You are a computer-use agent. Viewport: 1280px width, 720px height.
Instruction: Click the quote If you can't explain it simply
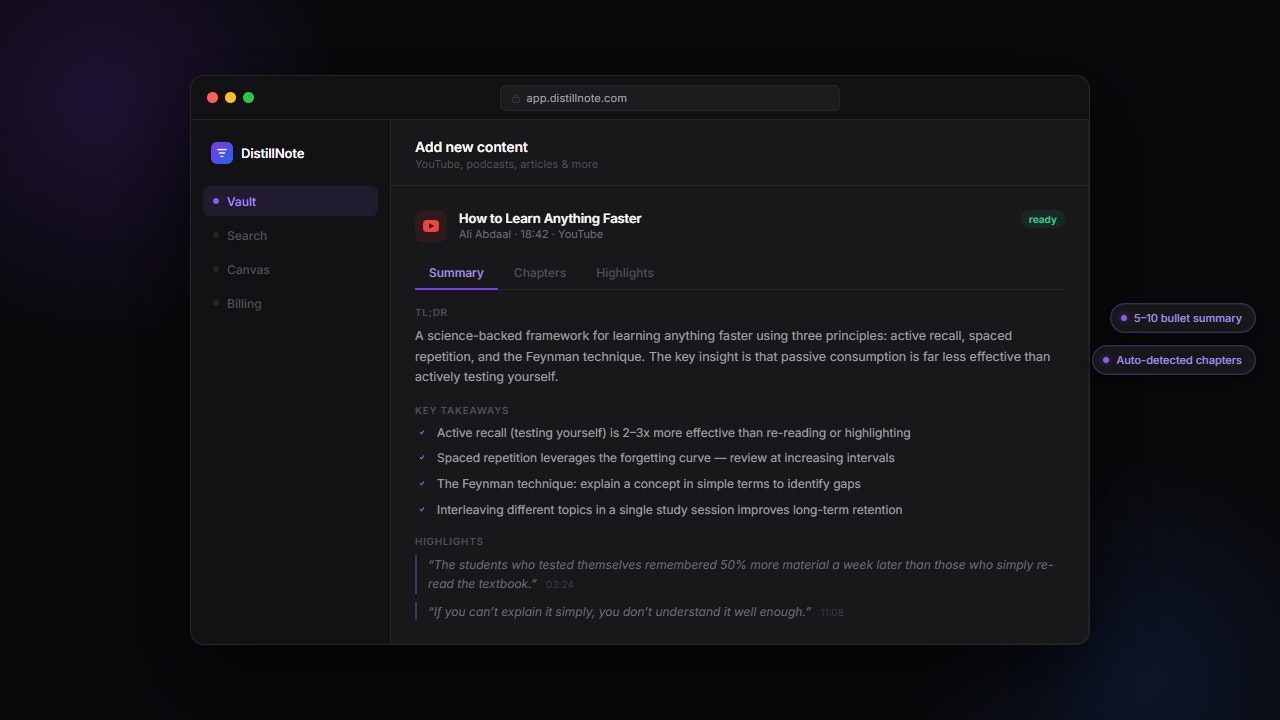click(619, 611)
